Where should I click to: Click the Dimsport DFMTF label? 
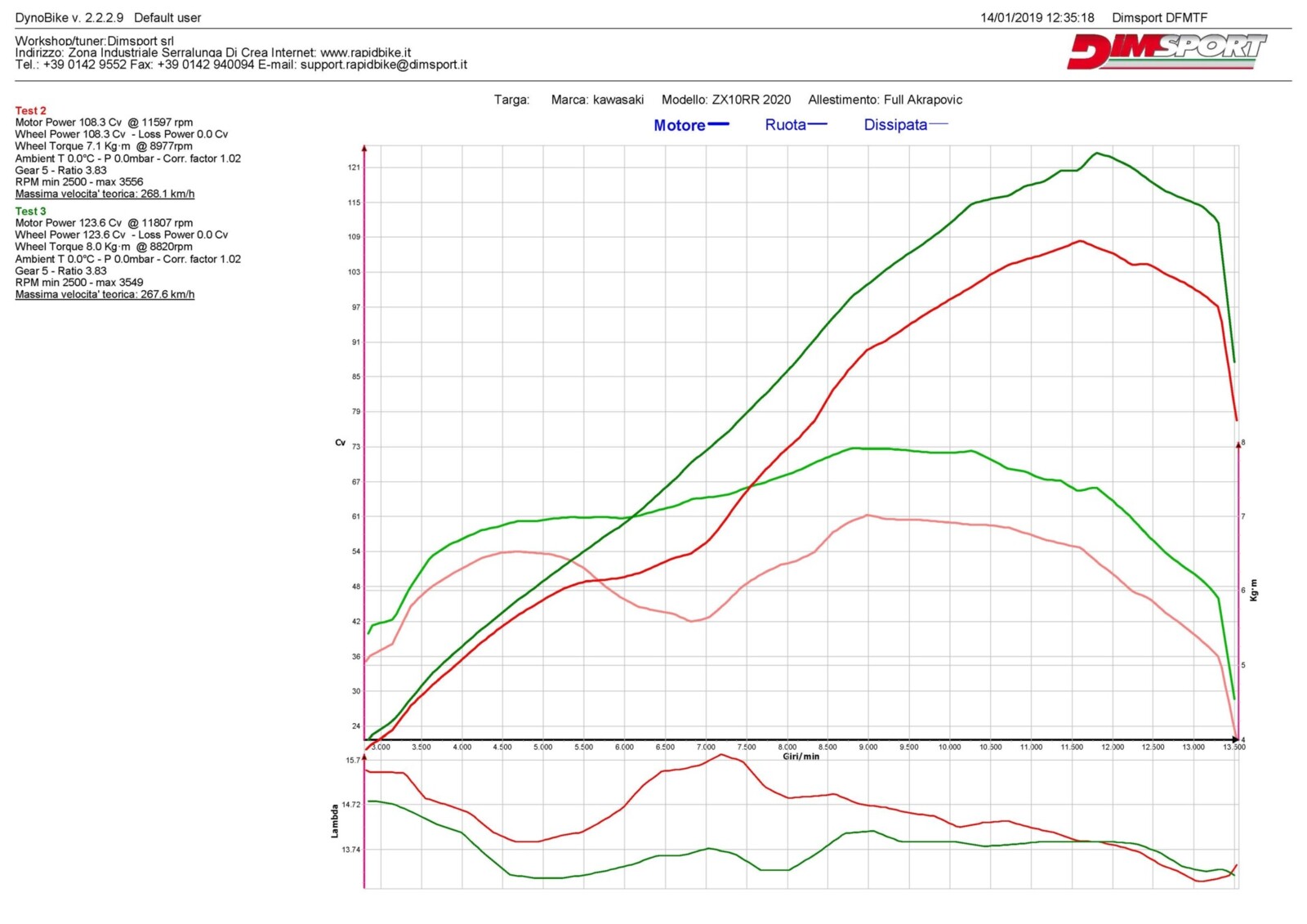coord(1159,17)
